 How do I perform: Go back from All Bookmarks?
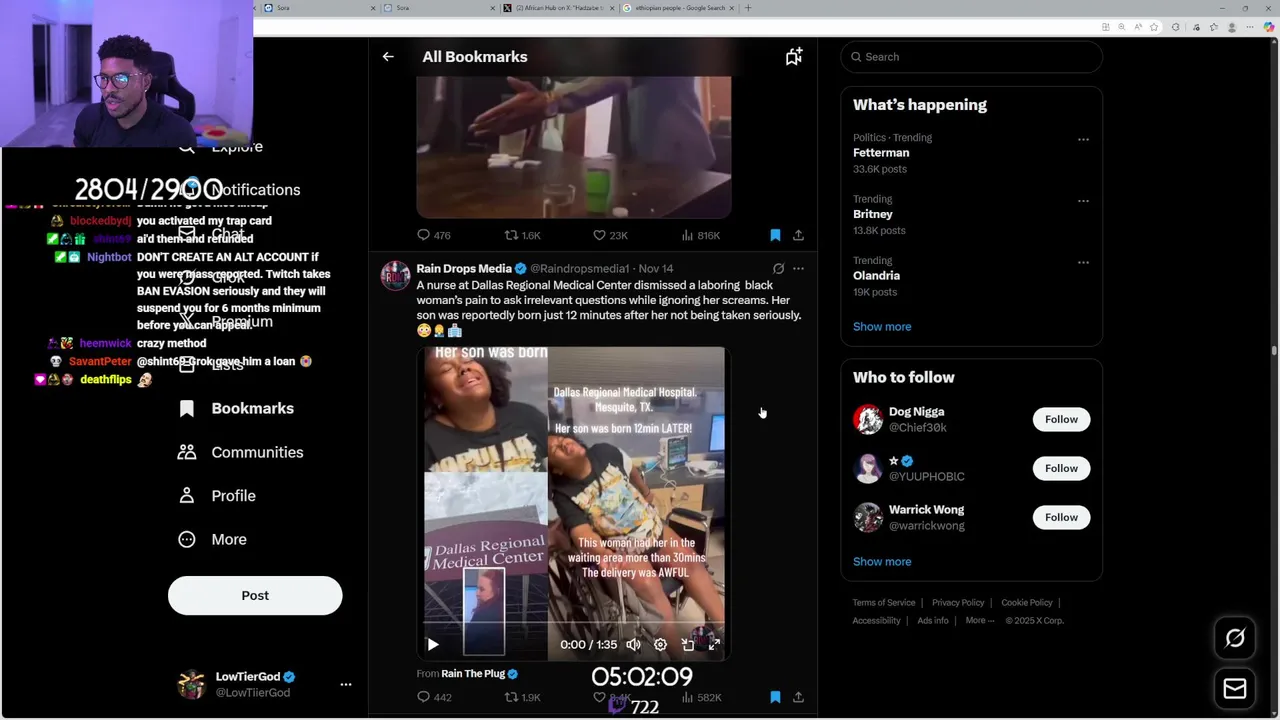pyautogui.click(x=388, y=57)
